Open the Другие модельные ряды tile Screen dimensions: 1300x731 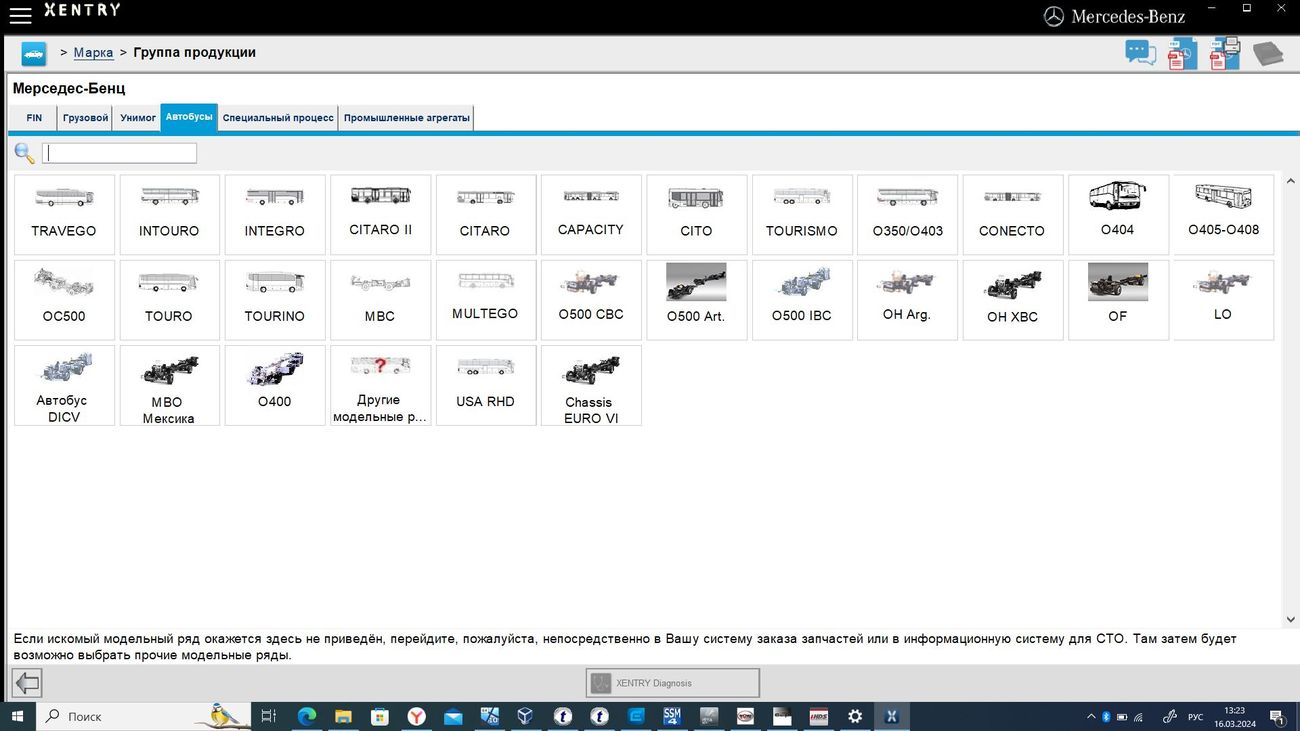pyautogui.click(x=380, y=385)
